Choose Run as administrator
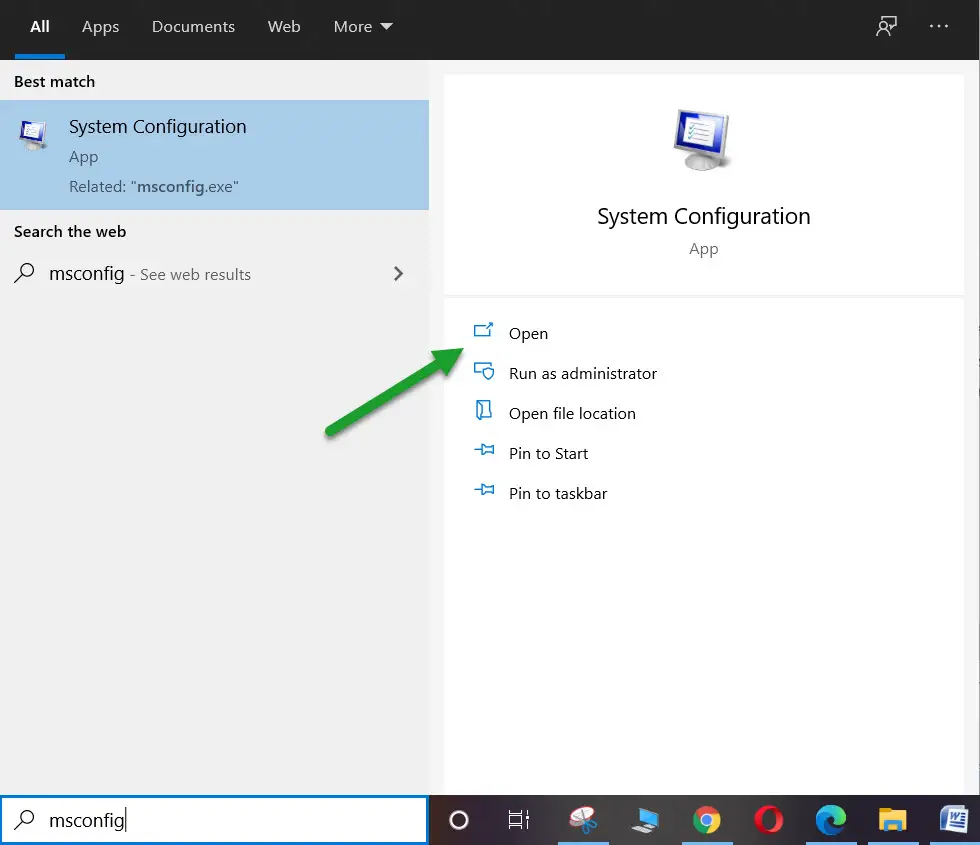The height and width of the screenshot is (845, 980). tap(582, 374)
